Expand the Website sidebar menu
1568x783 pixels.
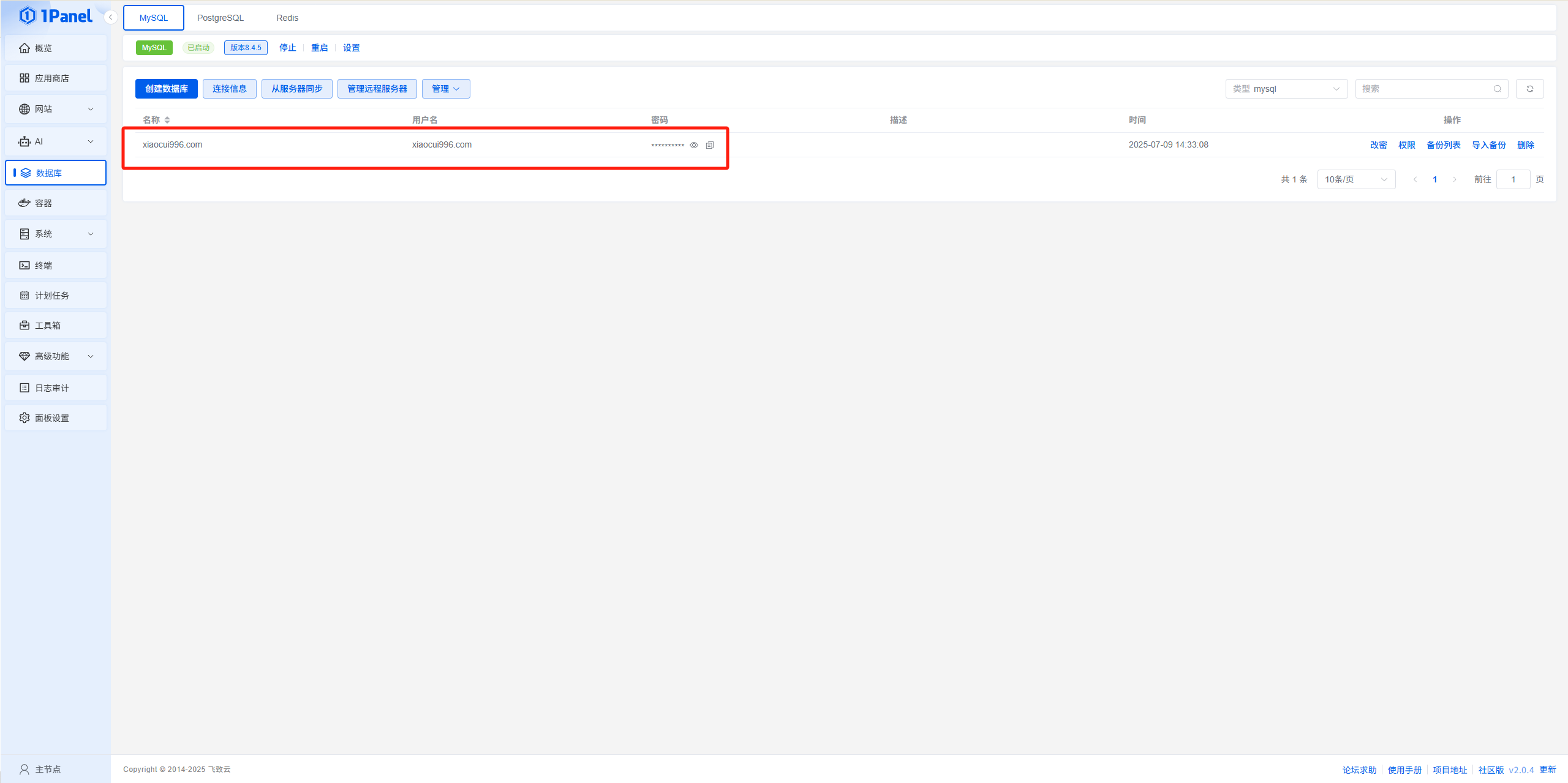[x=55, y=108]
